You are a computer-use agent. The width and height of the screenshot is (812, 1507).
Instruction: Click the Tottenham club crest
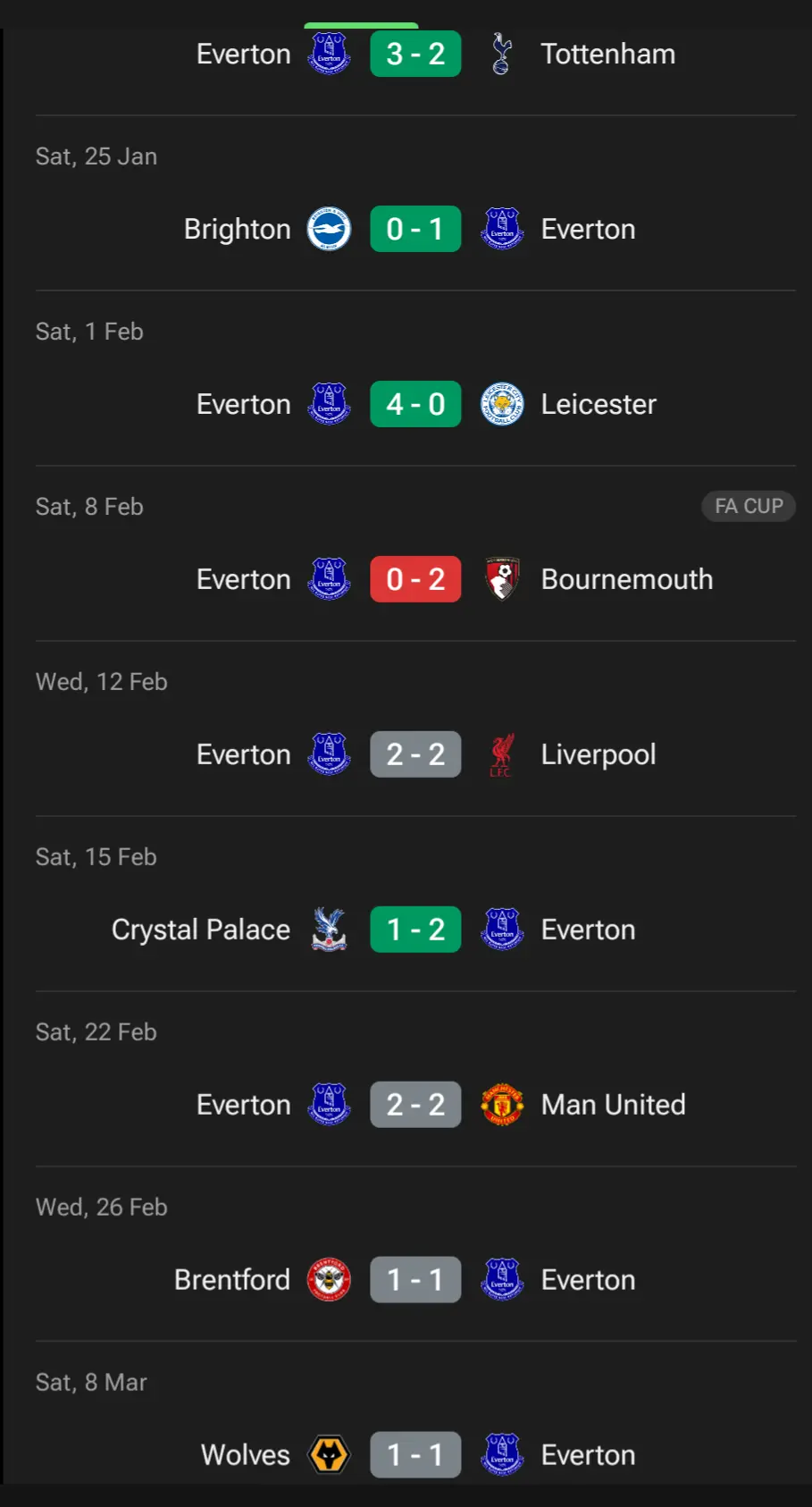click(502, 54)
